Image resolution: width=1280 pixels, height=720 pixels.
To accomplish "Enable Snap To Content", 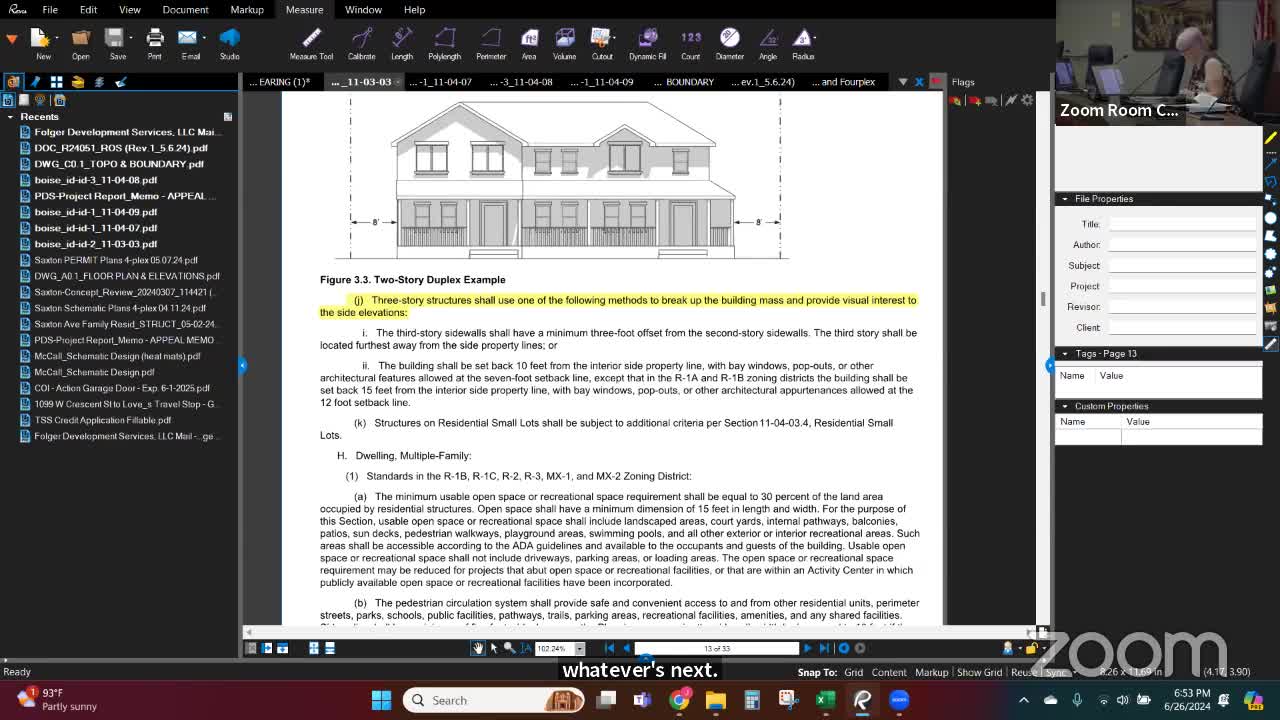I will [x=888, y=672].
